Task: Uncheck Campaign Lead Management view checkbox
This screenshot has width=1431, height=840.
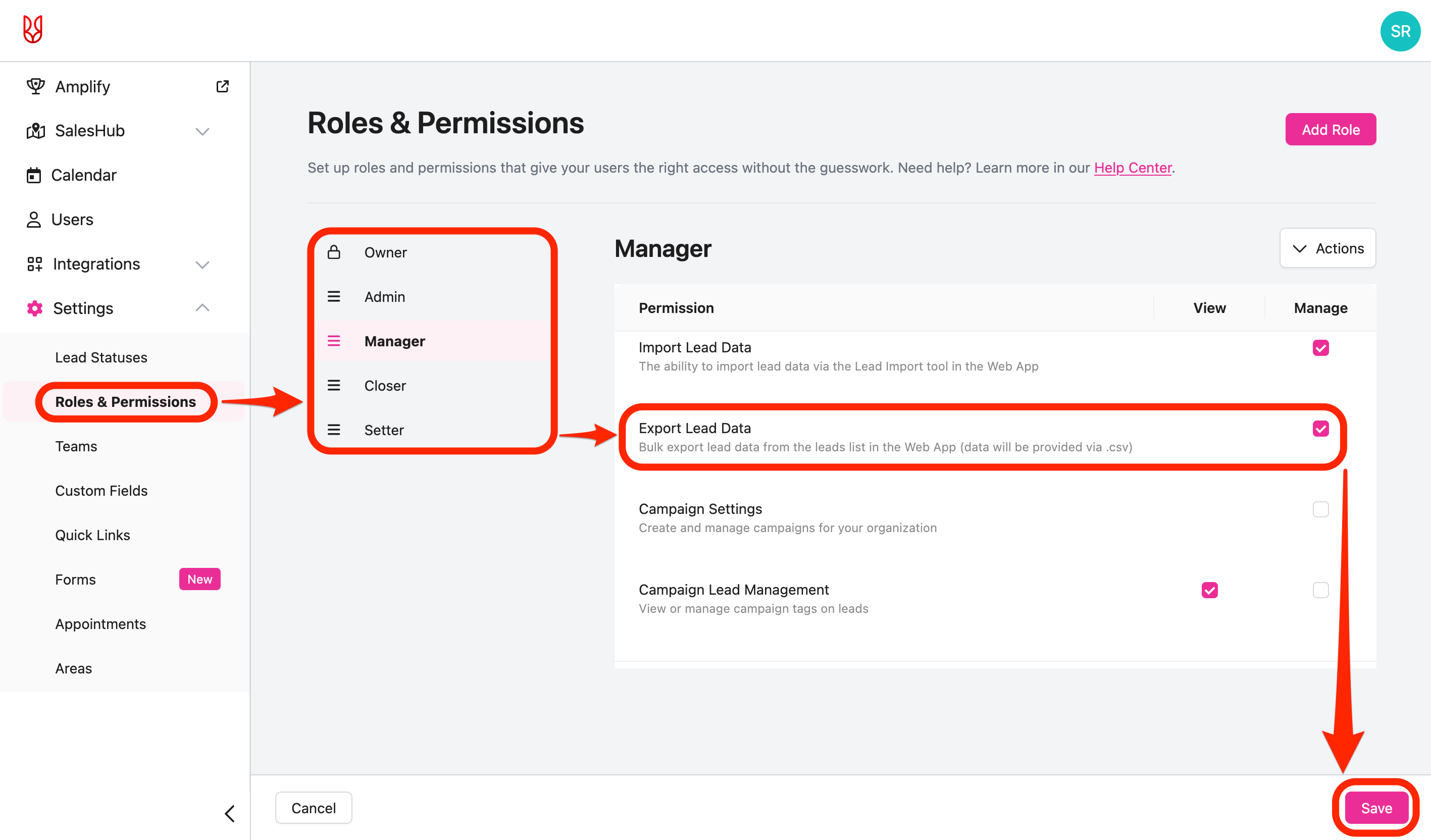Action: [1209, 590]
